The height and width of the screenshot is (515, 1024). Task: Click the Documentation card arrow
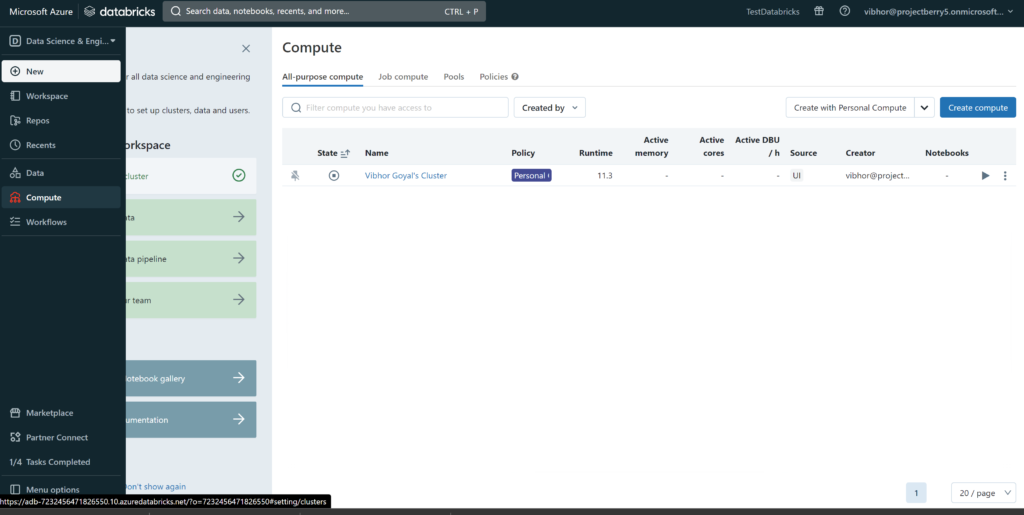pyautogui.click(x=239, y=419)
